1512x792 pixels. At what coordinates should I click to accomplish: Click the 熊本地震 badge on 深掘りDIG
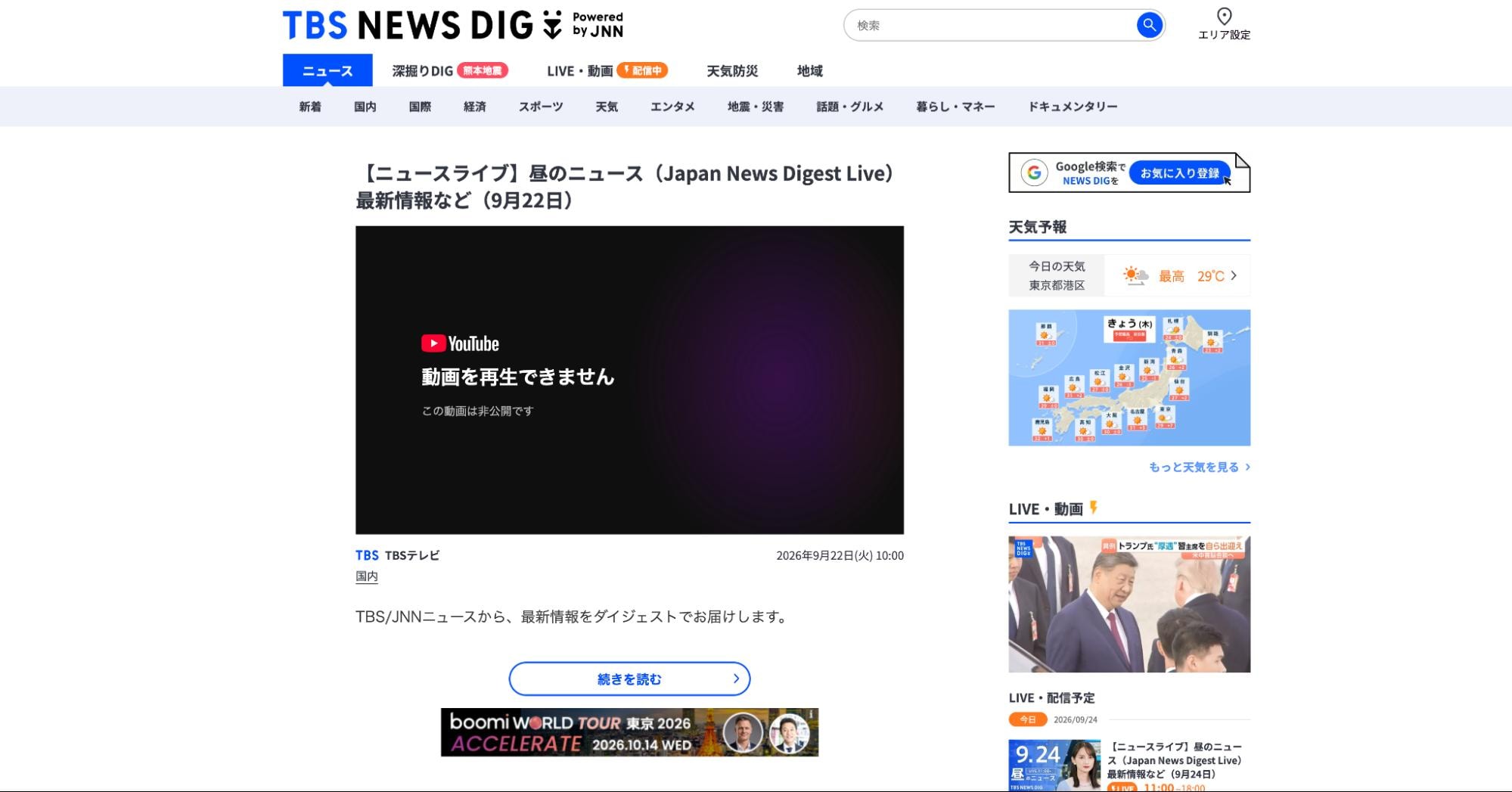(482, 70)
